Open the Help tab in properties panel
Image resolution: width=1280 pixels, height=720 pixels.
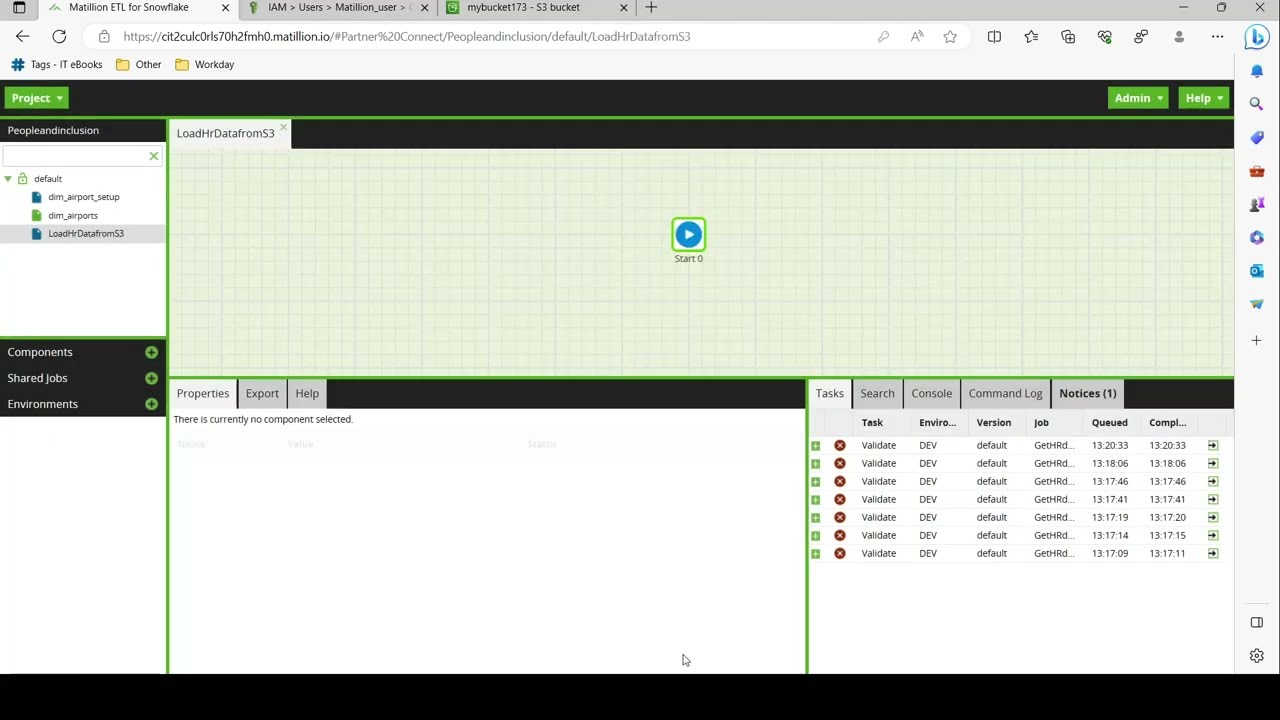[307, 394]
